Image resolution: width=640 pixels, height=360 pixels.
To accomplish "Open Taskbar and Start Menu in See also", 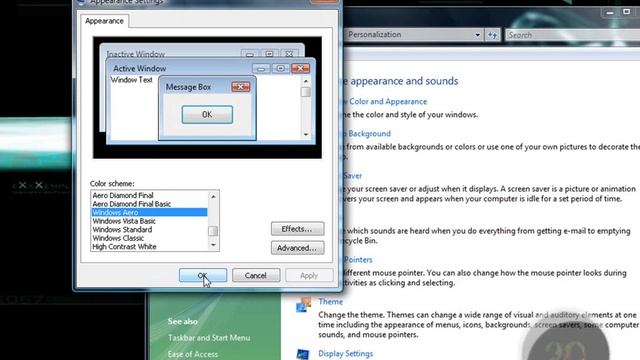I will point(209,338).
